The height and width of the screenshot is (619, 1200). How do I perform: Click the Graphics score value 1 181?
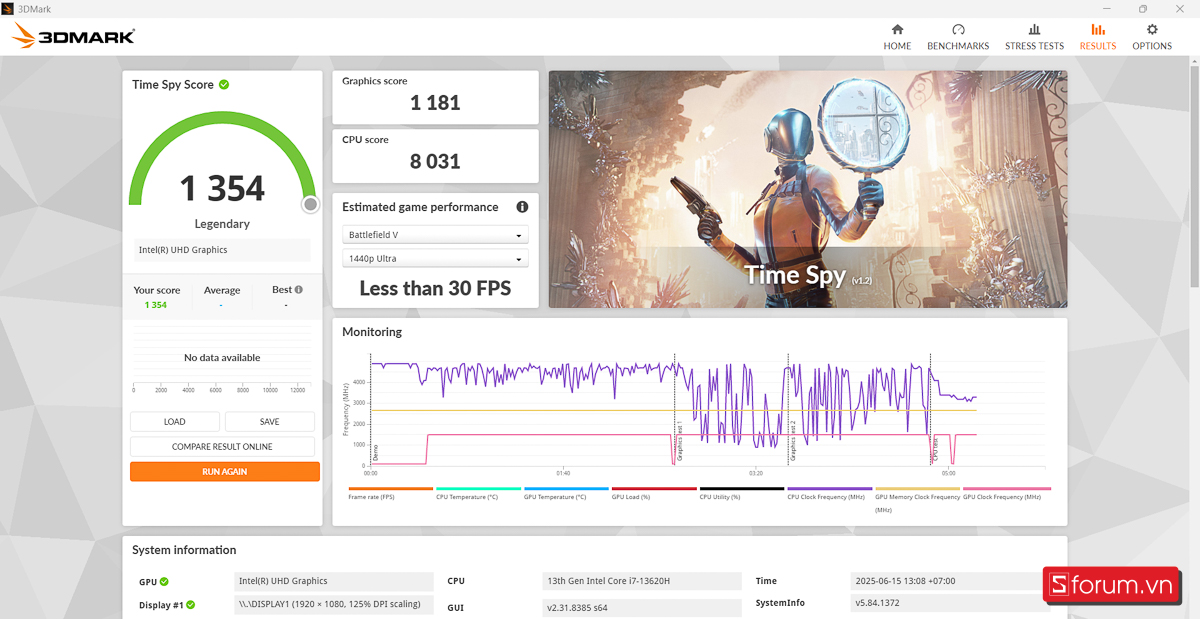(435, 102)
